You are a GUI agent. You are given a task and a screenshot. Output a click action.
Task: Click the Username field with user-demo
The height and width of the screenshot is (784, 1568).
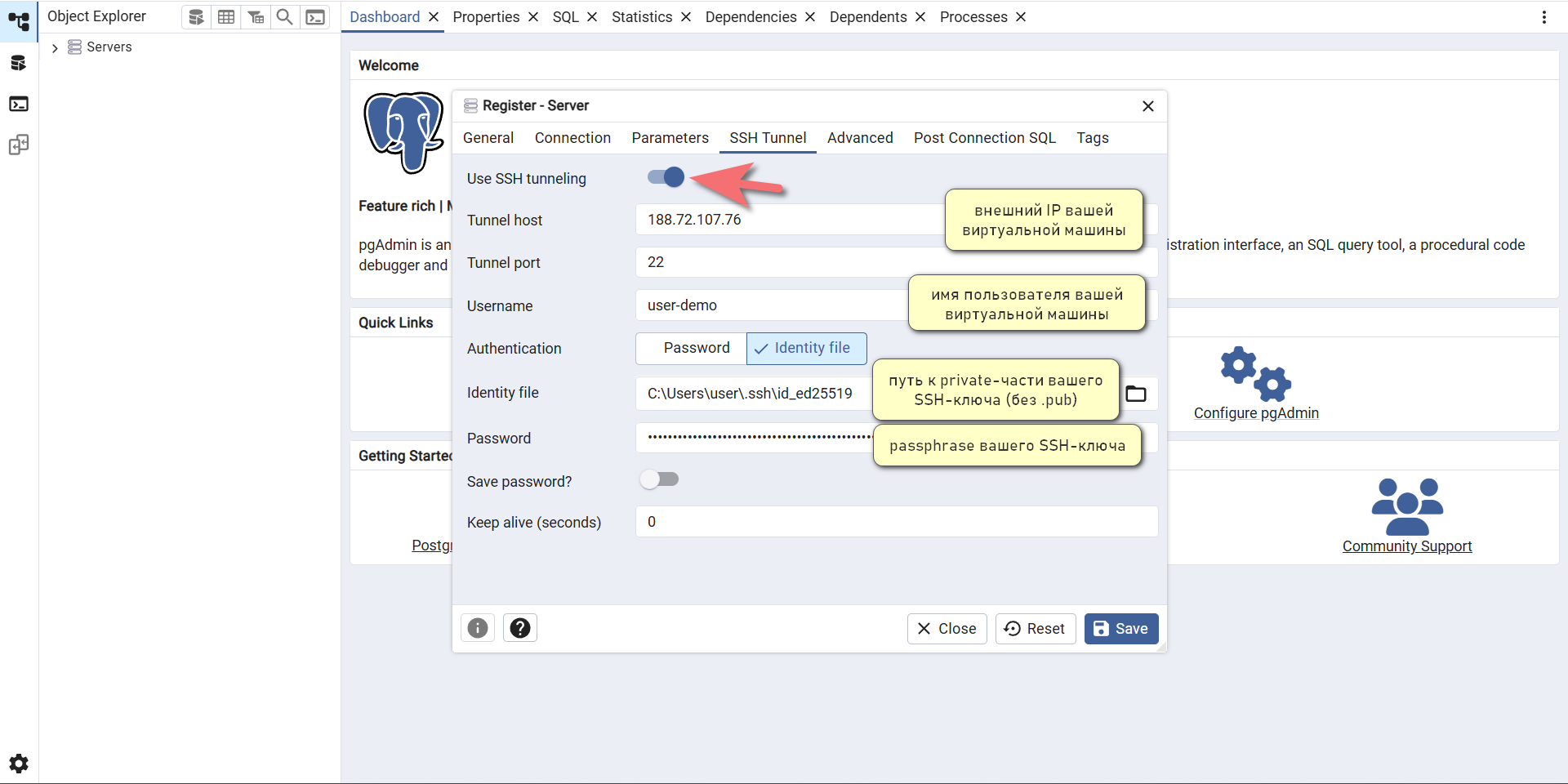click(897, 305)
